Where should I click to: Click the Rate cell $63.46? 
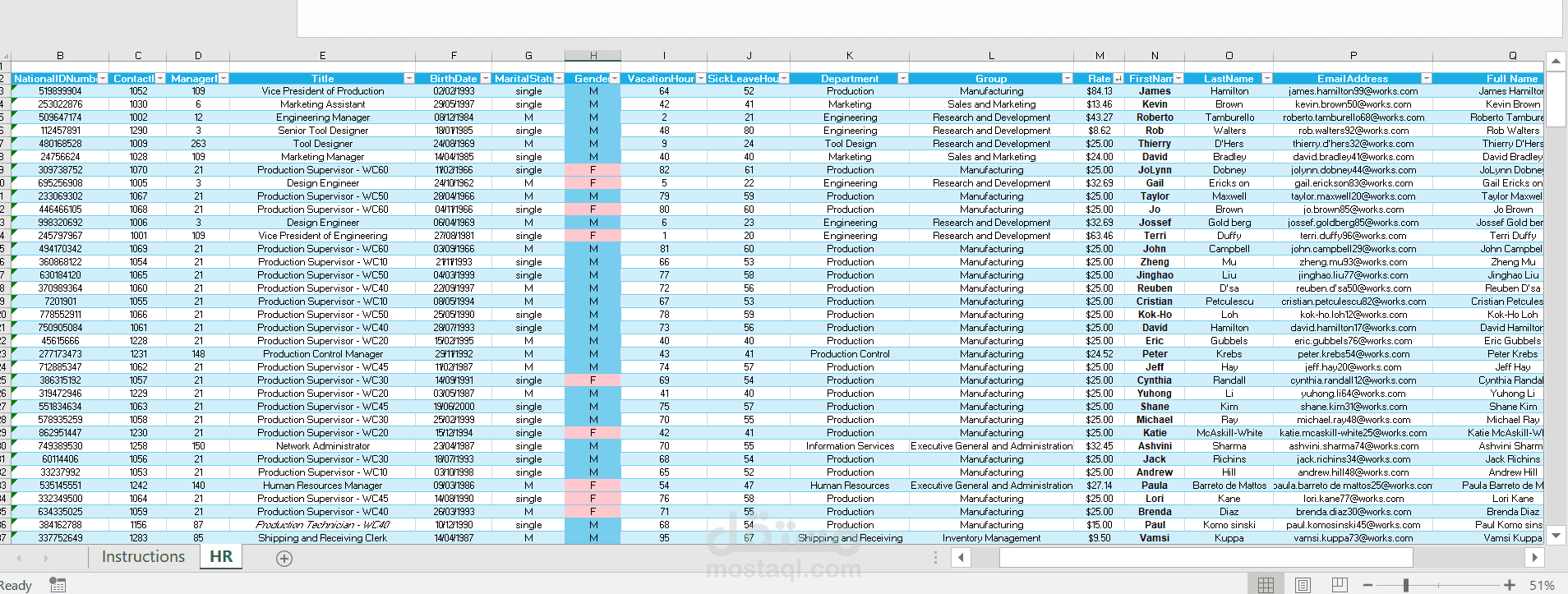pyautogui.click(x=1100, y=236)
